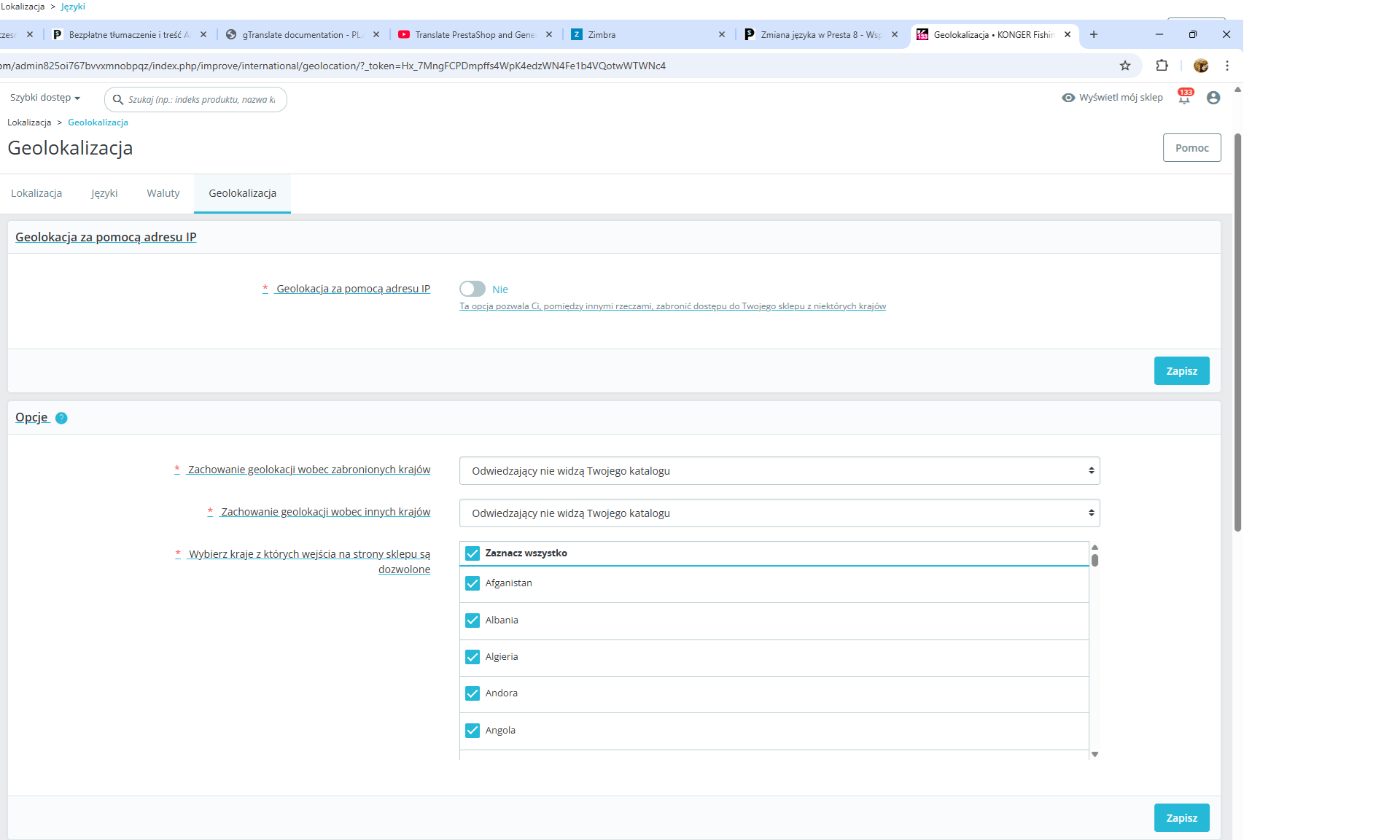Toggle Geolokacja za pomocą adresu IP switch
The height and width of the screenshot is (840, 1400).
coord(472,289)
